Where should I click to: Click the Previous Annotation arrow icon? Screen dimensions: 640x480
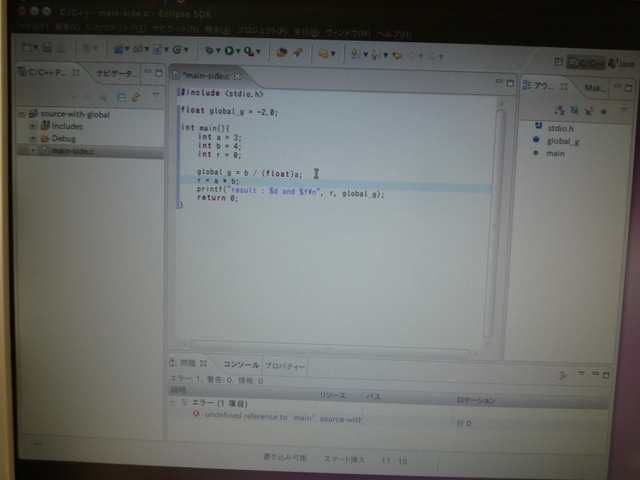[376, 54]
